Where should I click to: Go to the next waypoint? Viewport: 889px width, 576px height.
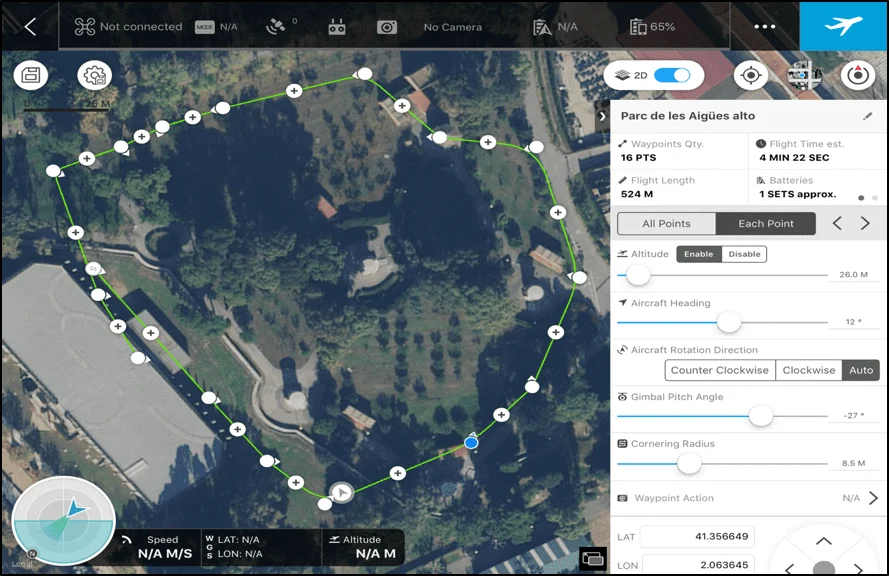865,223
